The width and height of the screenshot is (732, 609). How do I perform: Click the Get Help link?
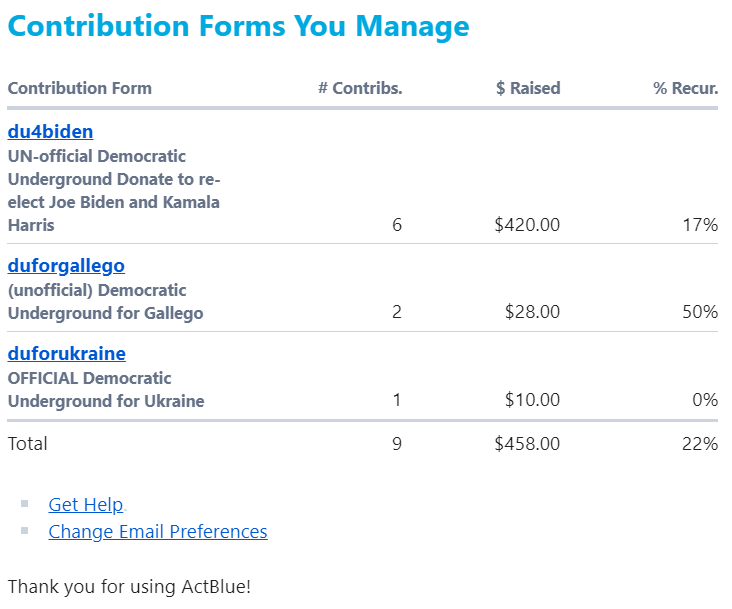(86, 505)
